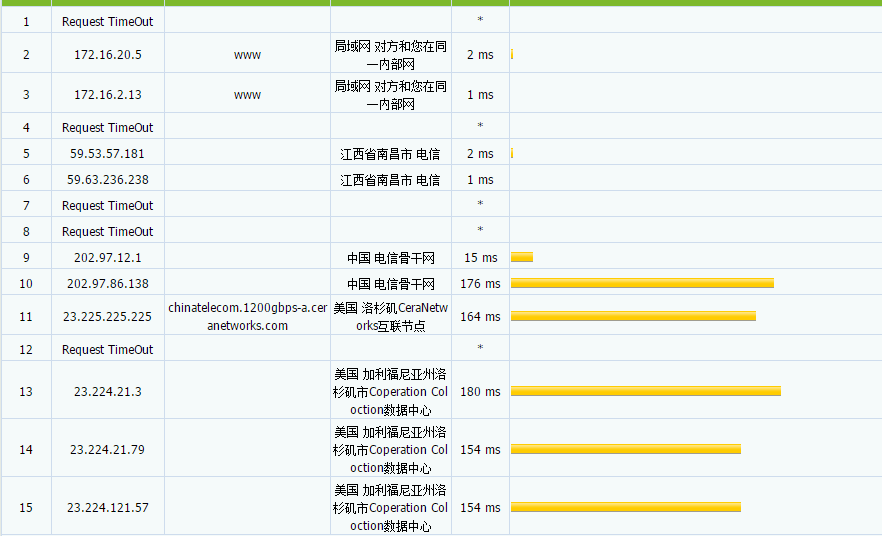Click 2 ms value in hop 5 row
The height and width of the screenshot is (536, 882).
480,154
